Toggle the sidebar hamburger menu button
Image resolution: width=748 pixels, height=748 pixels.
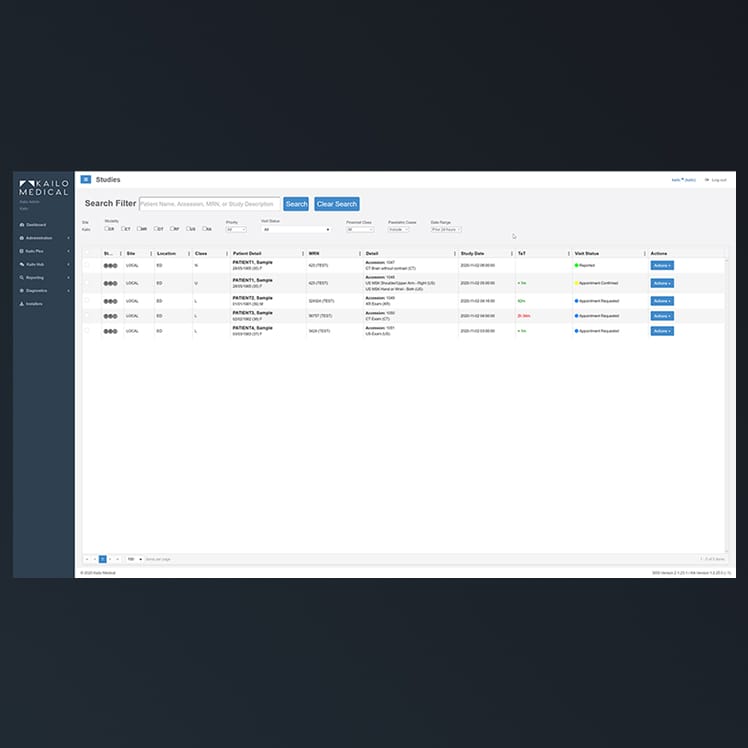tap(86, 180)
